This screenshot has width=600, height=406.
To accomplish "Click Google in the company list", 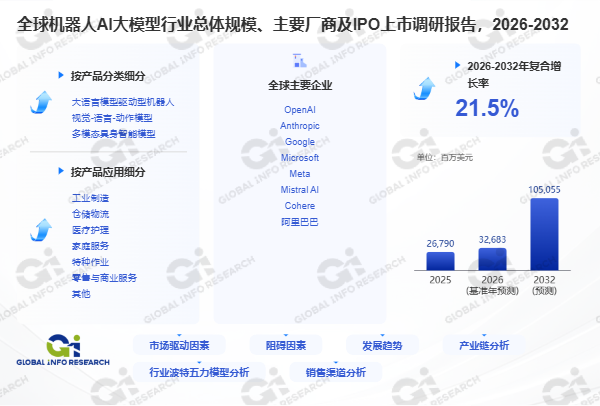I will [x=300, y=142].
